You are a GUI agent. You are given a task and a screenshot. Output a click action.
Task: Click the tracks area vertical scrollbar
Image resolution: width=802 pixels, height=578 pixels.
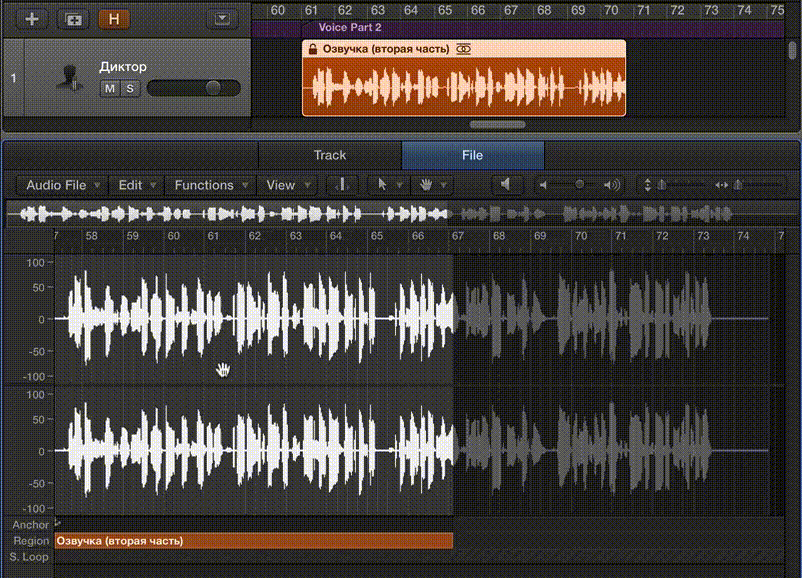coord(792,50)
